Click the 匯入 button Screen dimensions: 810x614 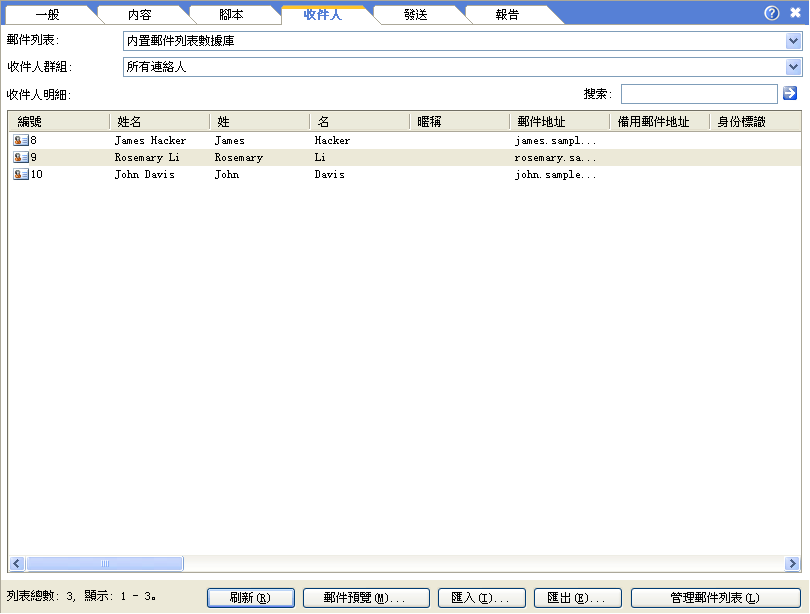click(482, 598)
